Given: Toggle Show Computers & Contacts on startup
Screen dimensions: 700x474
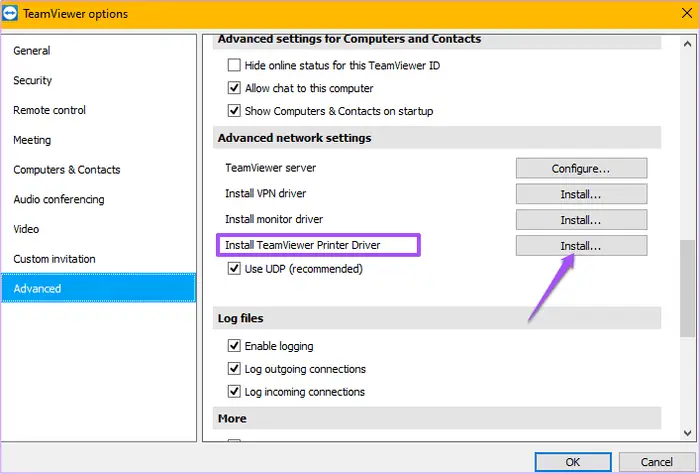Looking at the screenshot, I should tap(234, 111).
